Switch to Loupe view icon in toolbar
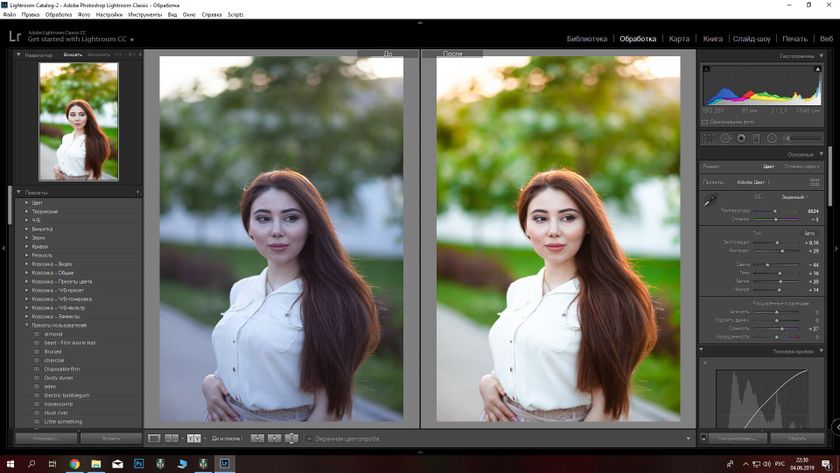This screenshot has height=473, width=840. coord(154,438)
